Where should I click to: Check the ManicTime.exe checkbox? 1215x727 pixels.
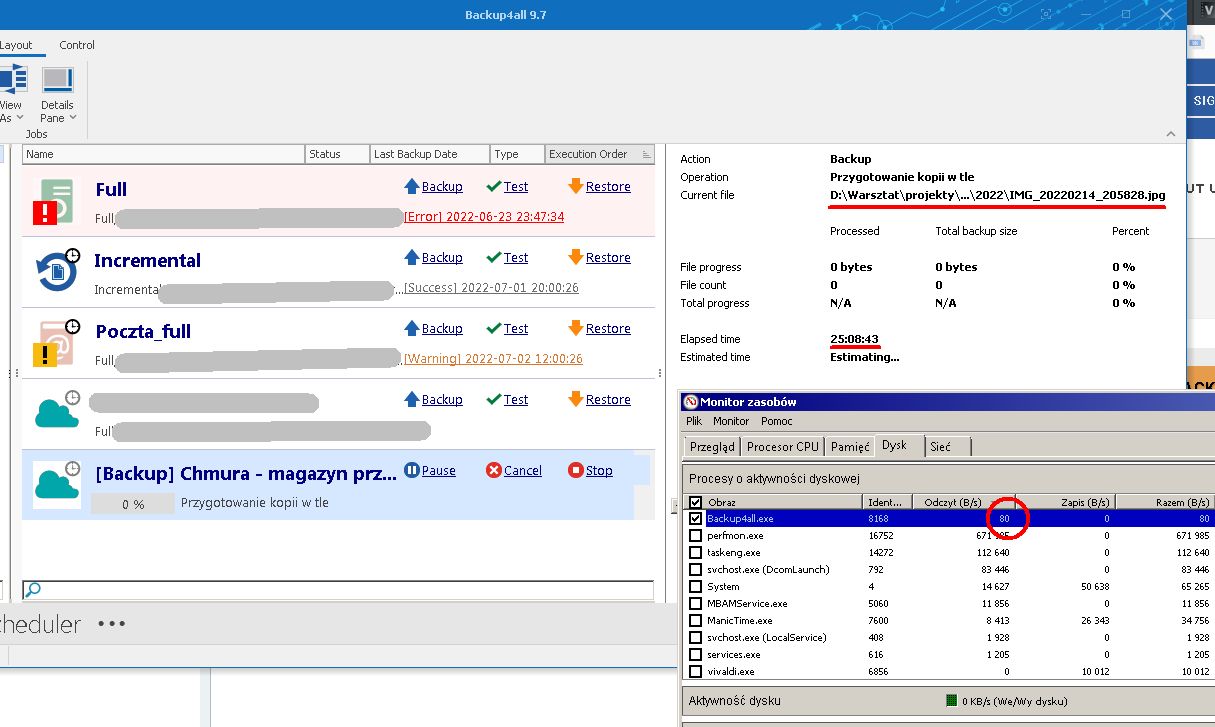point(696,621)
